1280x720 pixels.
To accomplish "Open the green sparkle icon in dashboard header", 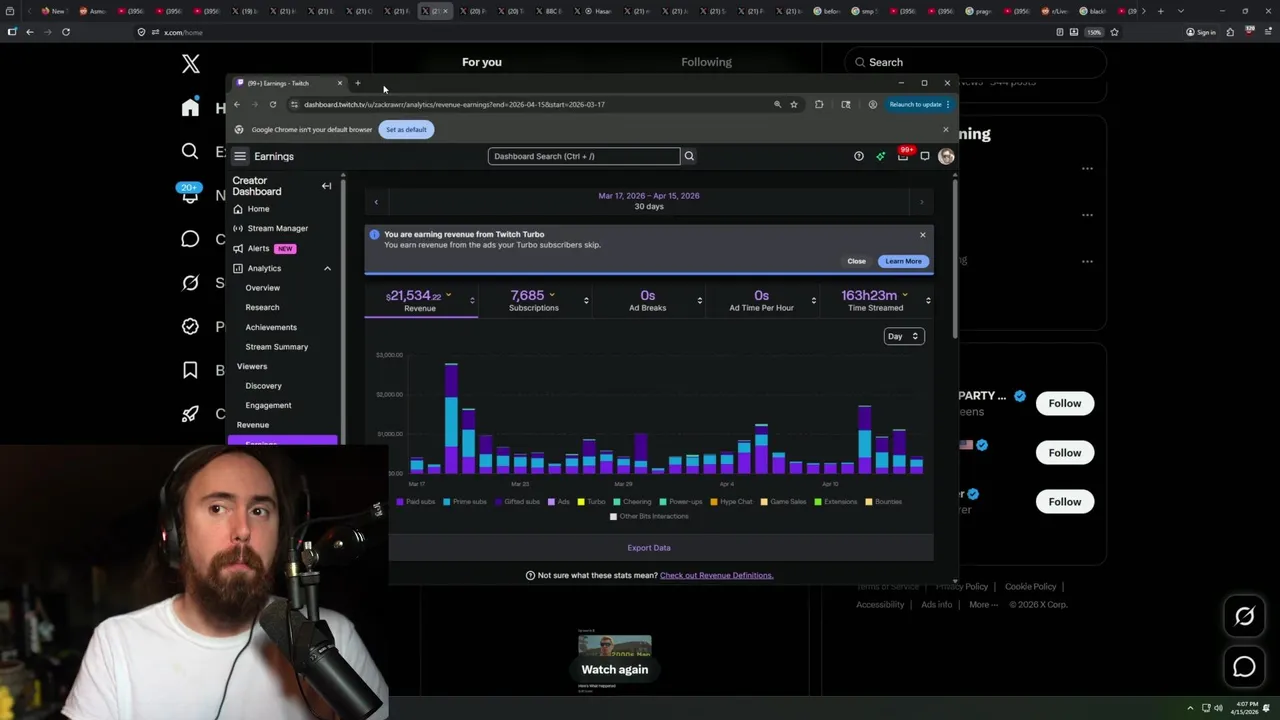I will (x=880, y=156).
